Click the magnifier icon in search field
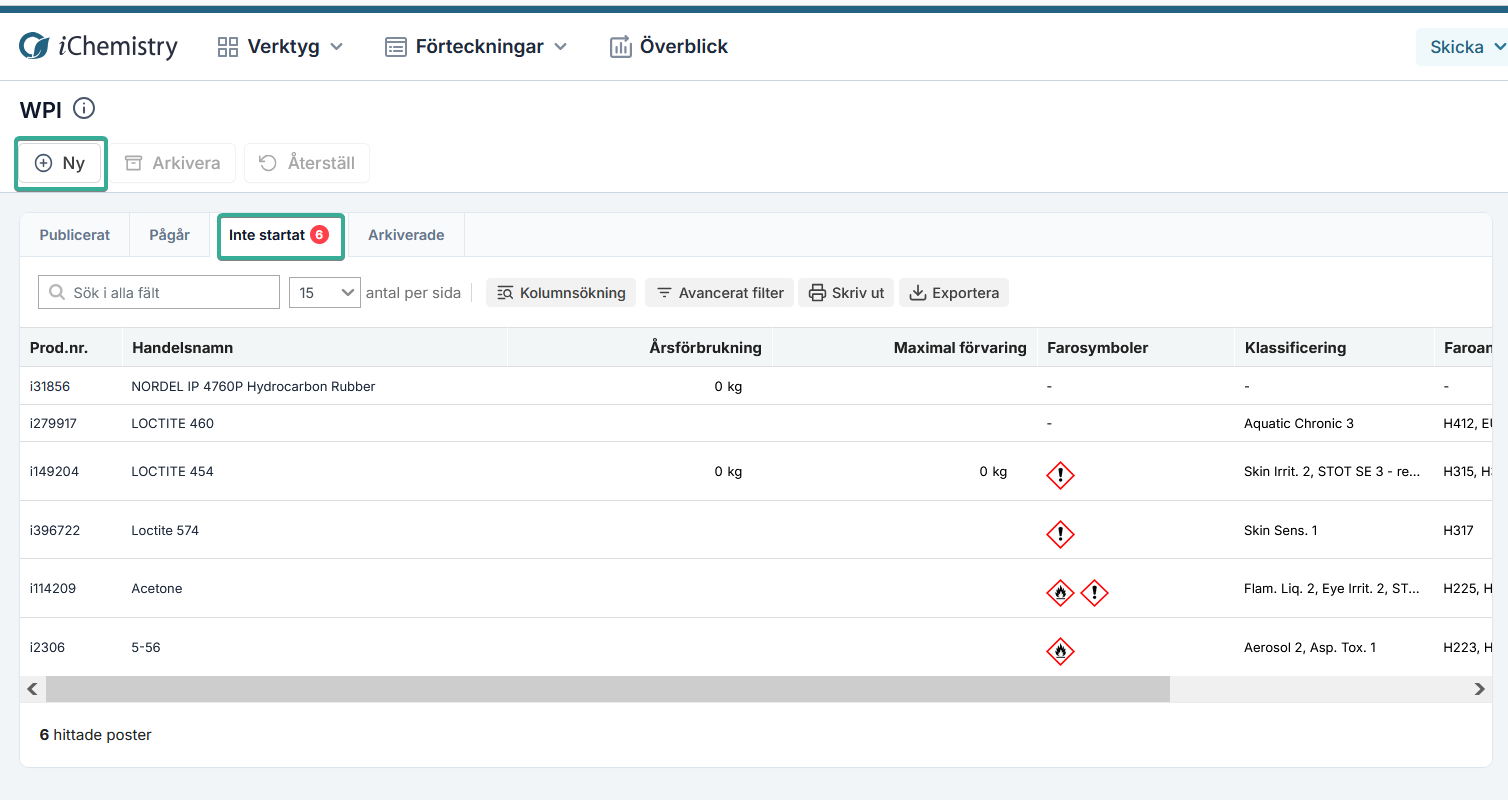This screenshot has width=1508, height=800. 56,293
